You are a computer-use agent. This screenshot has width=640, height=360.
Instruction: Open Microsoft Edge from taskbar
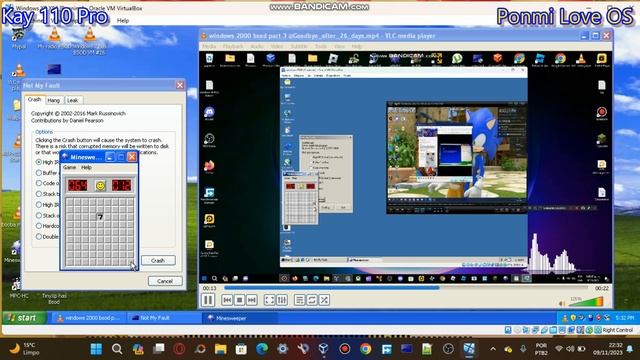click(262, 349)
